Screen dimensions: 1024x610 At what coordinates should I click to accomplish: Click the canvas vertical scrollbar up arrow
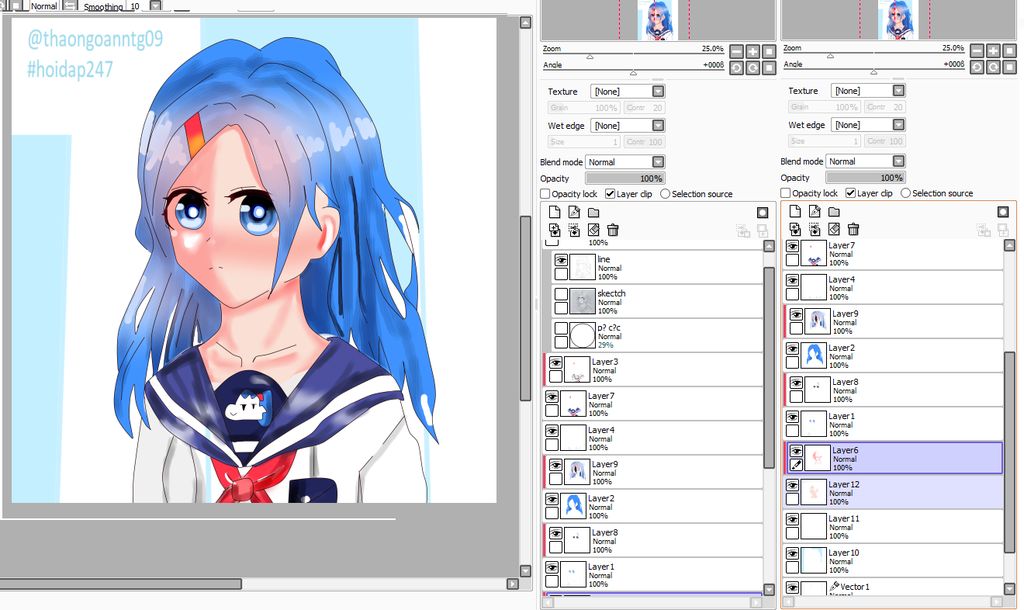(x=525, y=23)
